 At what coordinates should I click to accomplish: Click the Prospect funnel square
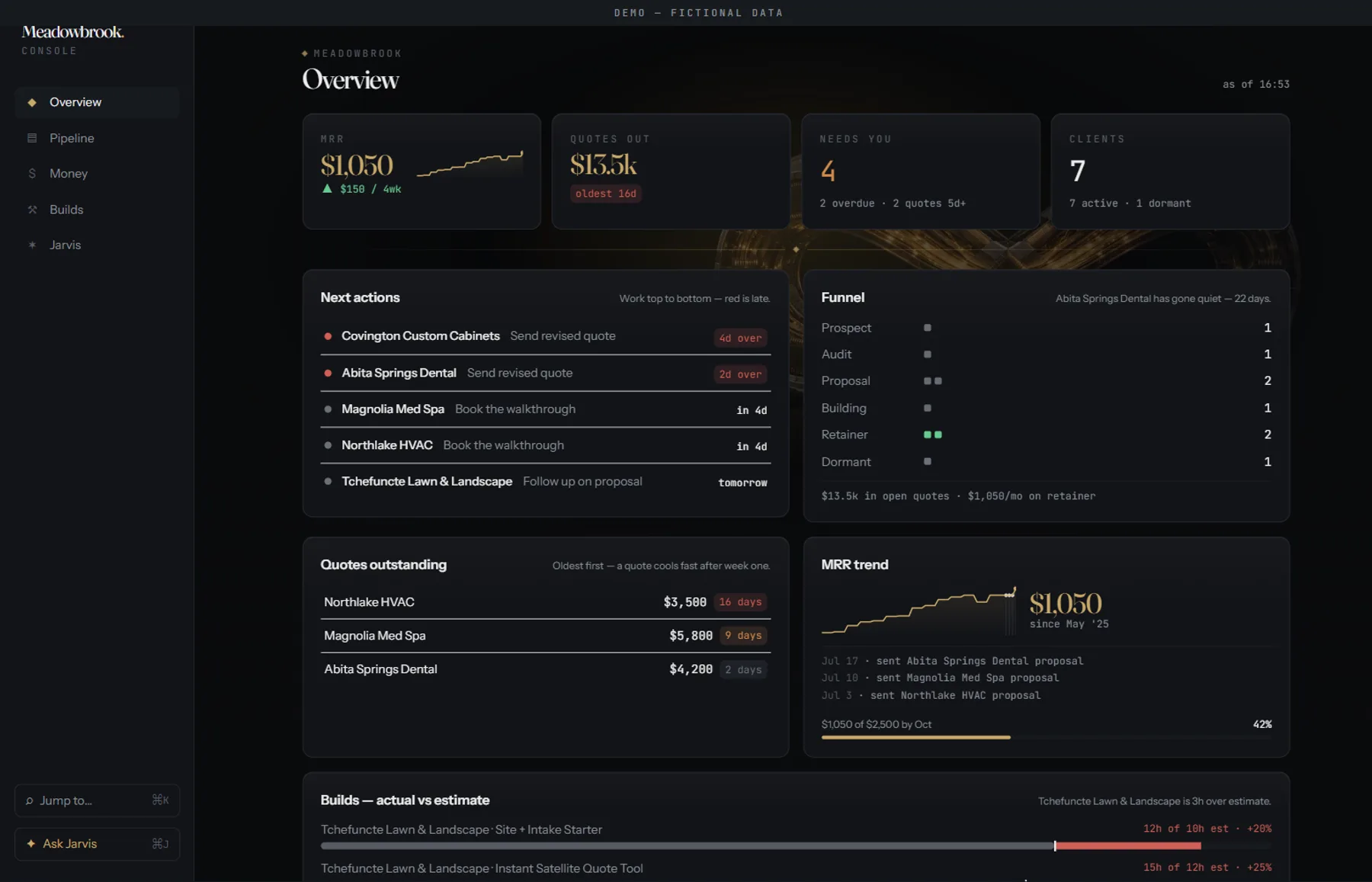[928, 328]
